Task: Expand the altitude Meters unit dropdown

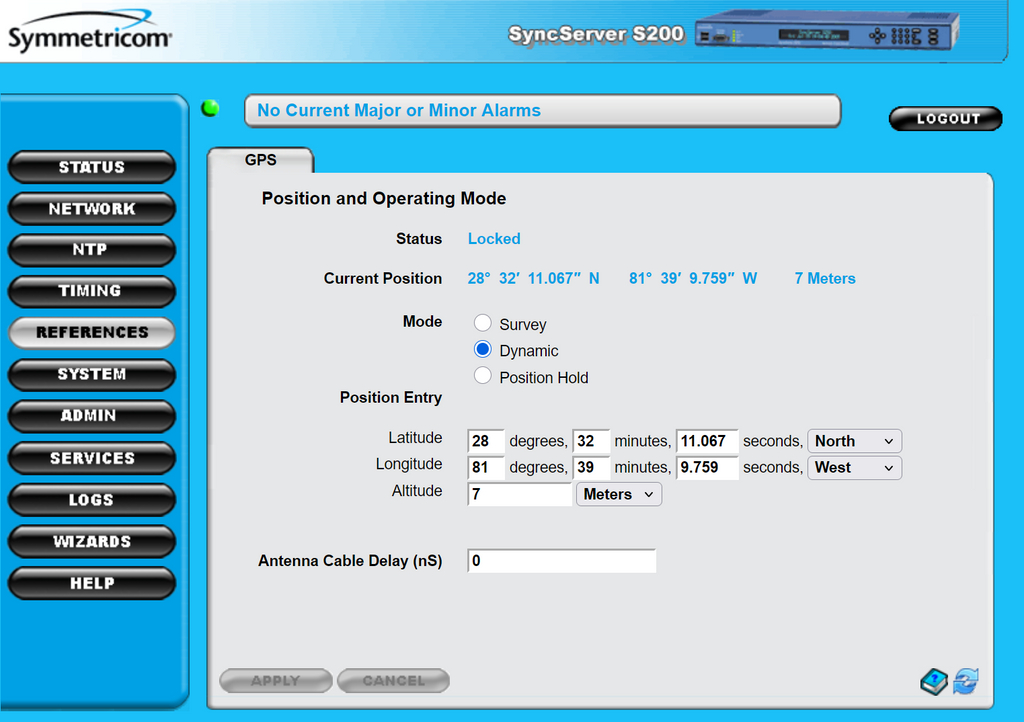Action: pos(618,494)
